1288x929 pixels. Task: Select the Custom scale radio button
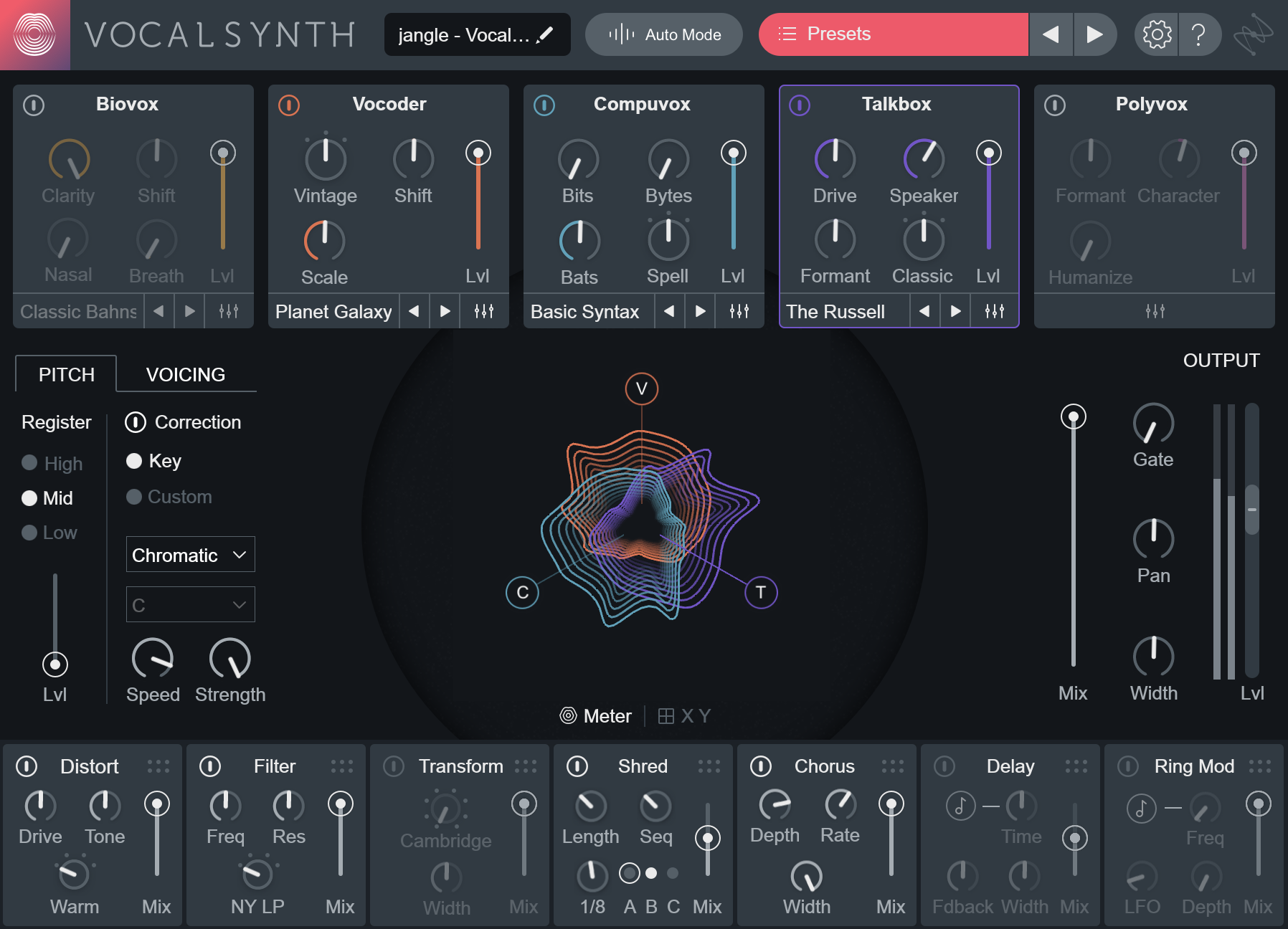click(134, 497)
